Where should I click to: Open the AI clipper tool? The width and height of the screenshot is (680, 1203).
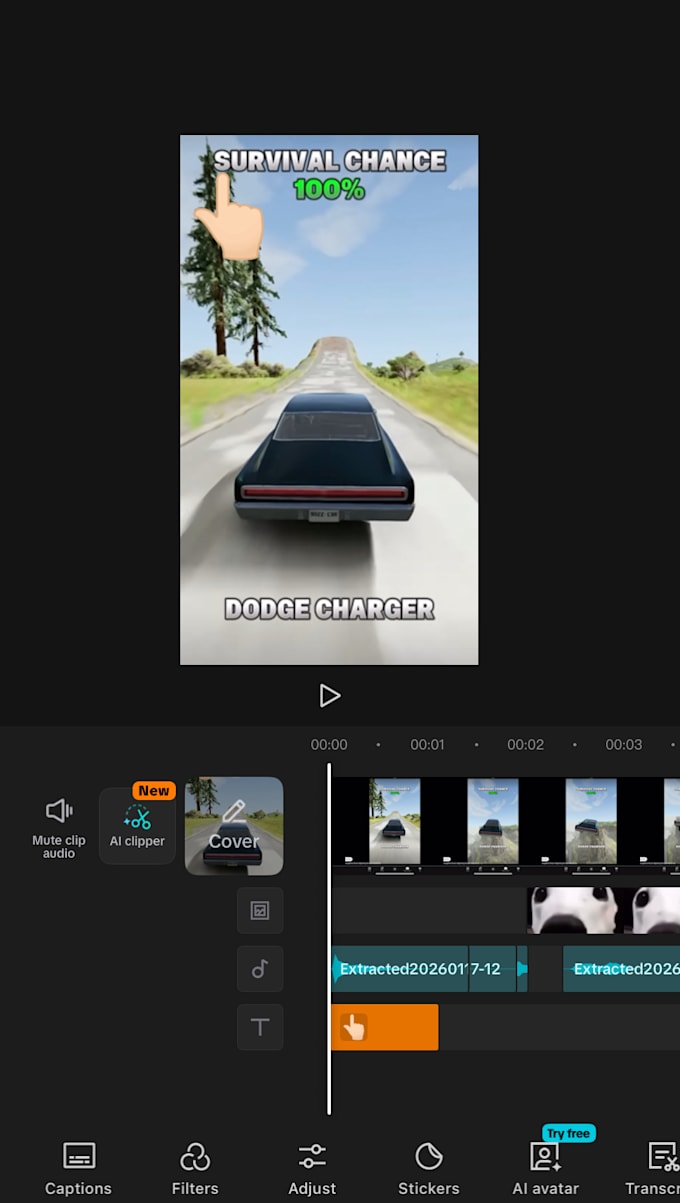[x=137, y=826]
